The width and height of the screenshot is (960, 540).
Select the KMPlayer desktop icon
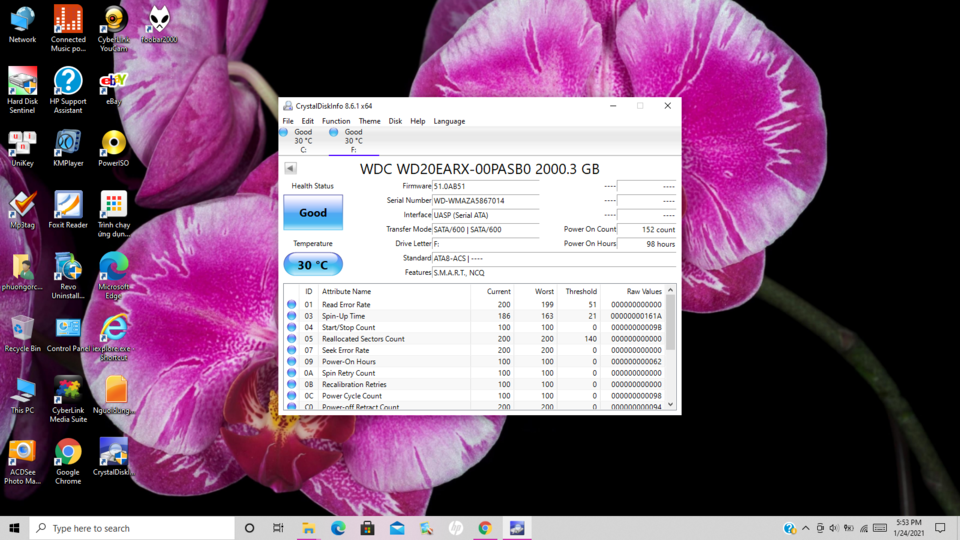tap(68, 149)
